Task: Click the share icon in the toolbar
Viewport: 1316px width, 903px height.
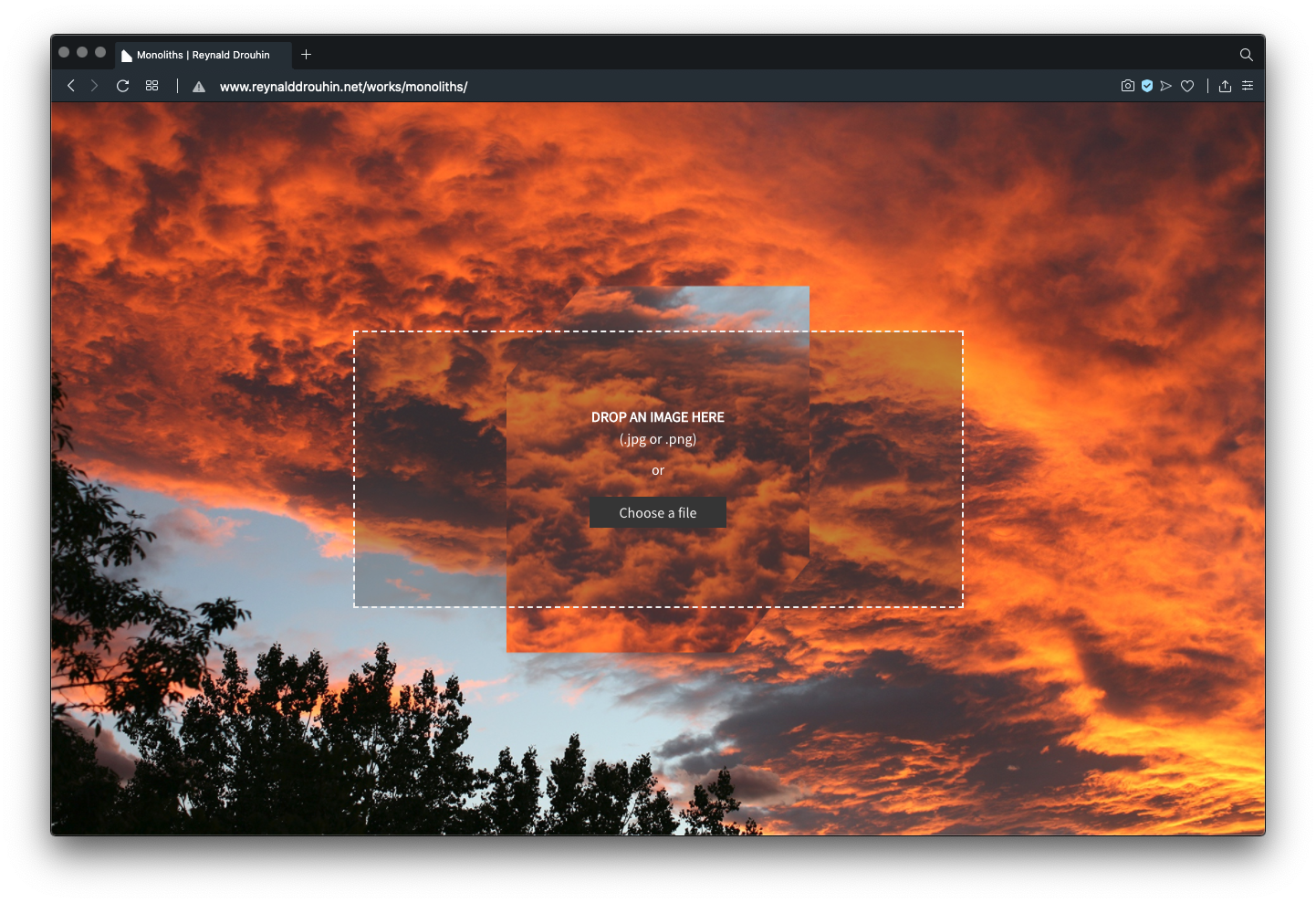Action: 1226,86
